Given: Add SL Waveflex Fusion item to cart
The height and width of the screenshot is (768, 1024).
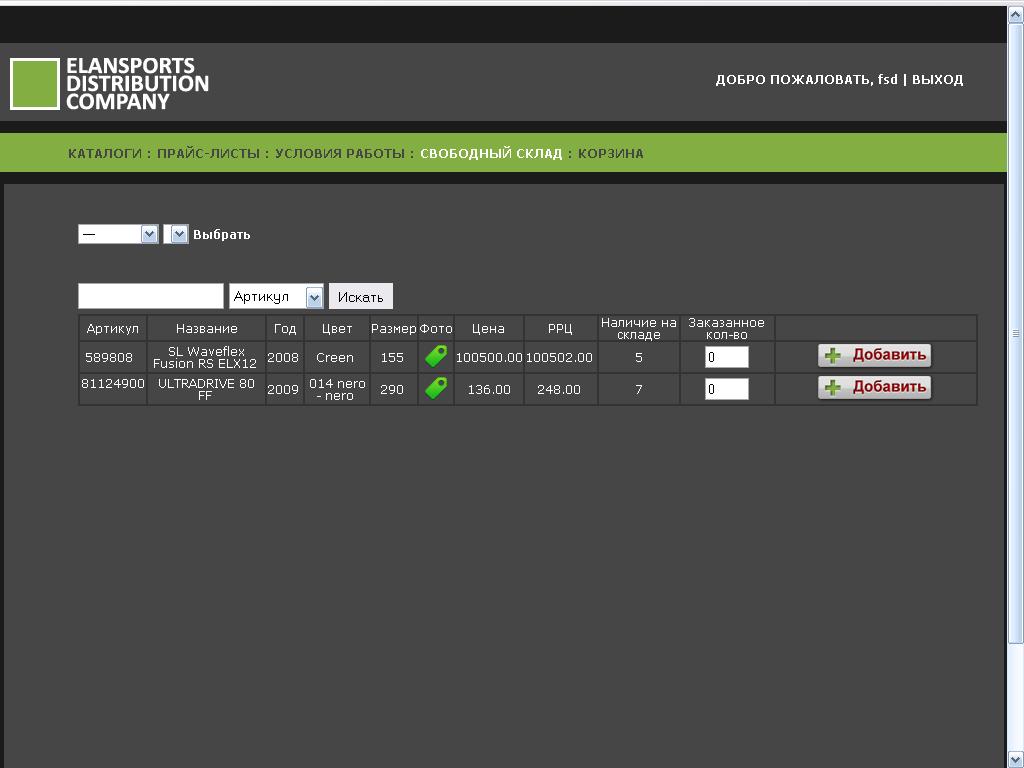Looking at the screenshot, I should point(874,355).
